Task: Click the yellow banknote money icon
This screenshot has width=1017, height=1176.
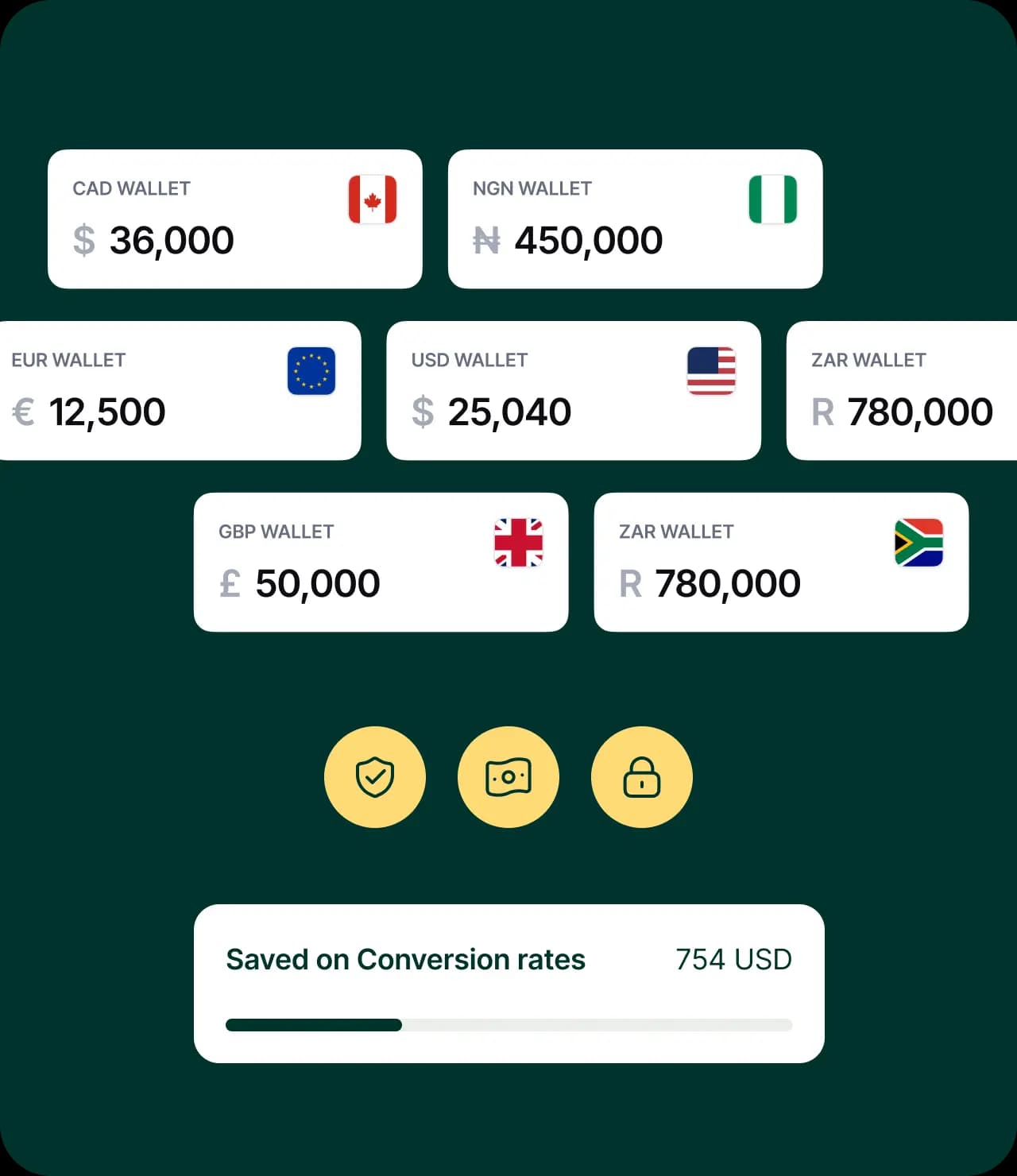Action: coord(508,777)
